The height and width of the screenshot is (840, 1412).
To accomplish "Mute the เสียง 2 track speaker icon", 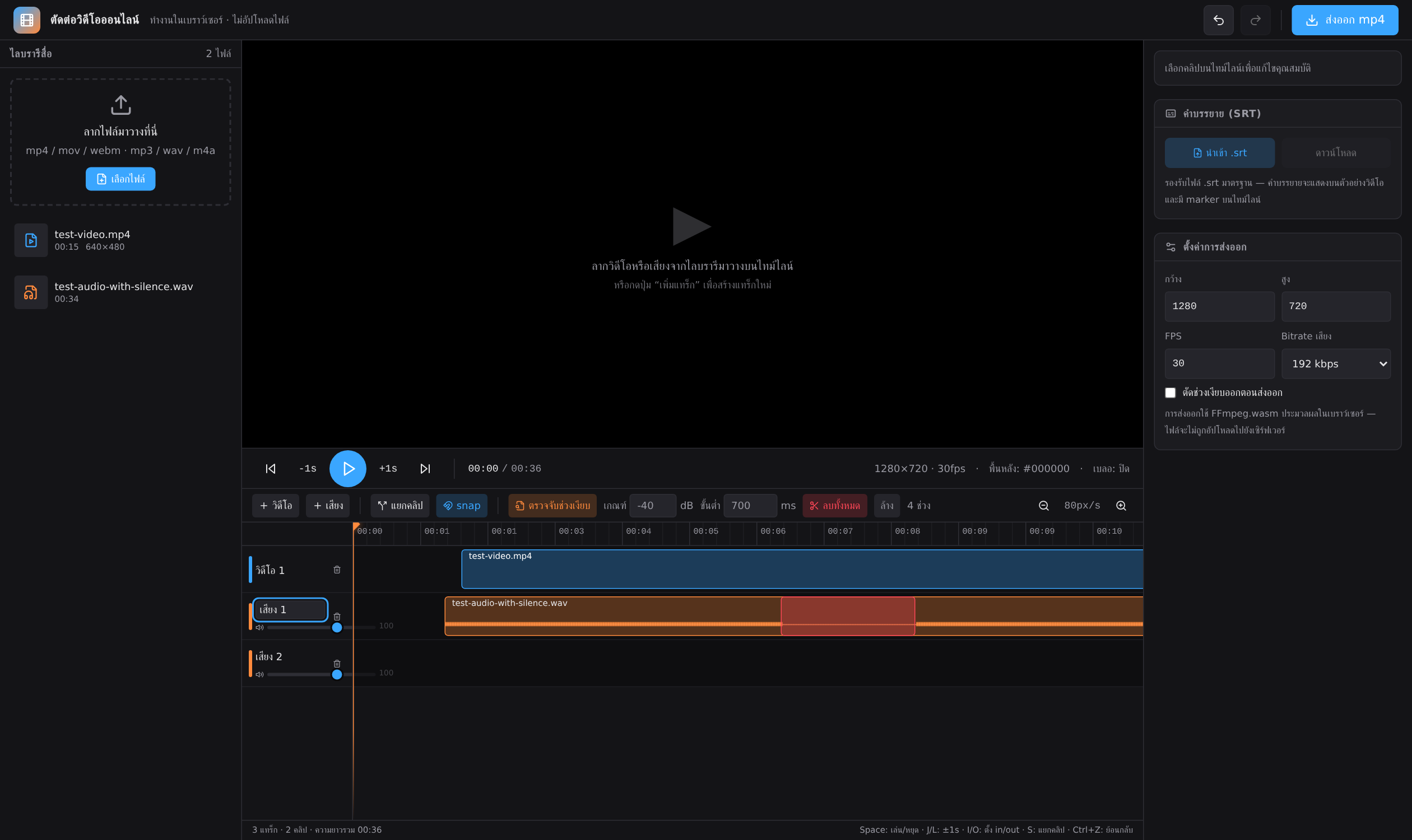I will coord(259,674).
